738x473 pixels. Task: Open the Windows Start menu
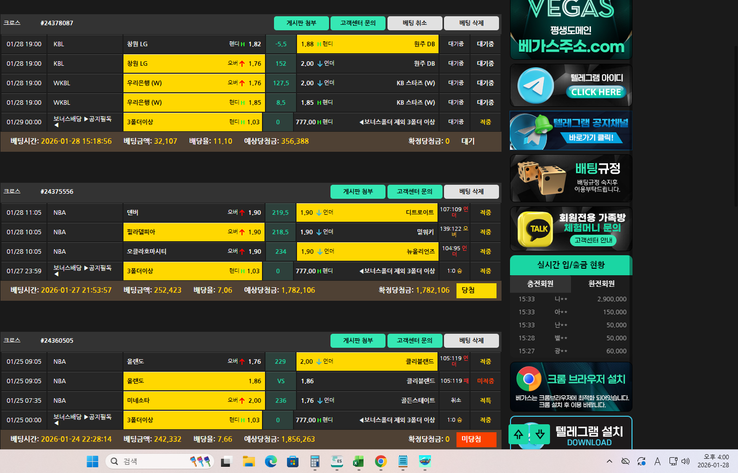[x=92, y=461]
